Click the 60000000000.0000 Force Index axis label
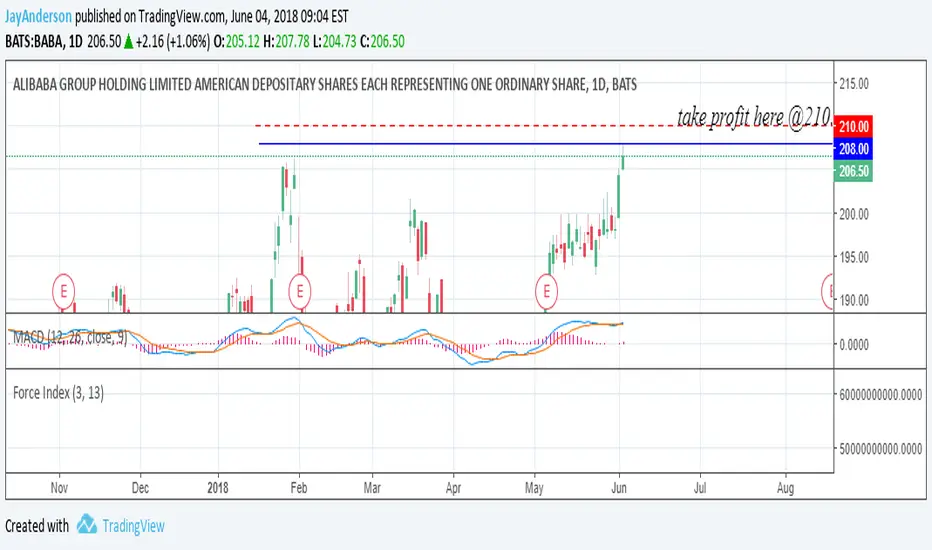The height and width of the screenshot is (550, 932). [x=880, y=394]
